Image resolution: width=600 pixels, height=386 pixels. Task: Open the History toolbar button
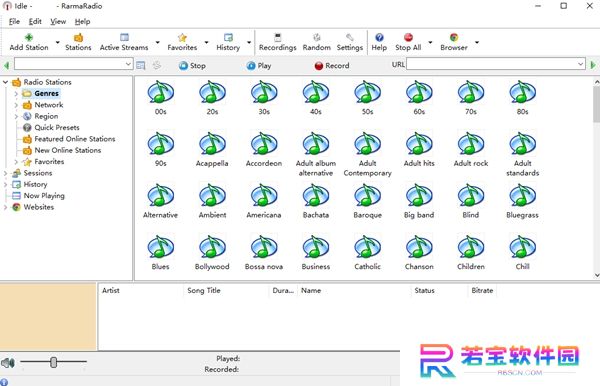click(228, 42)
